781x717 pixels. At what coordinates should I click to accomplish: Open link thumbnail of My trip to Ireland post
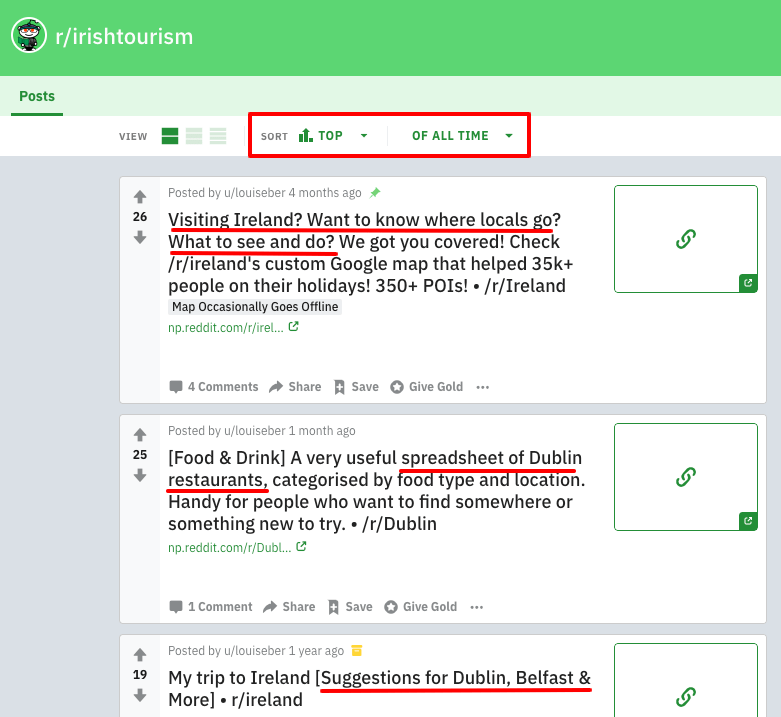pyautogui.click(x=686, y=680)
